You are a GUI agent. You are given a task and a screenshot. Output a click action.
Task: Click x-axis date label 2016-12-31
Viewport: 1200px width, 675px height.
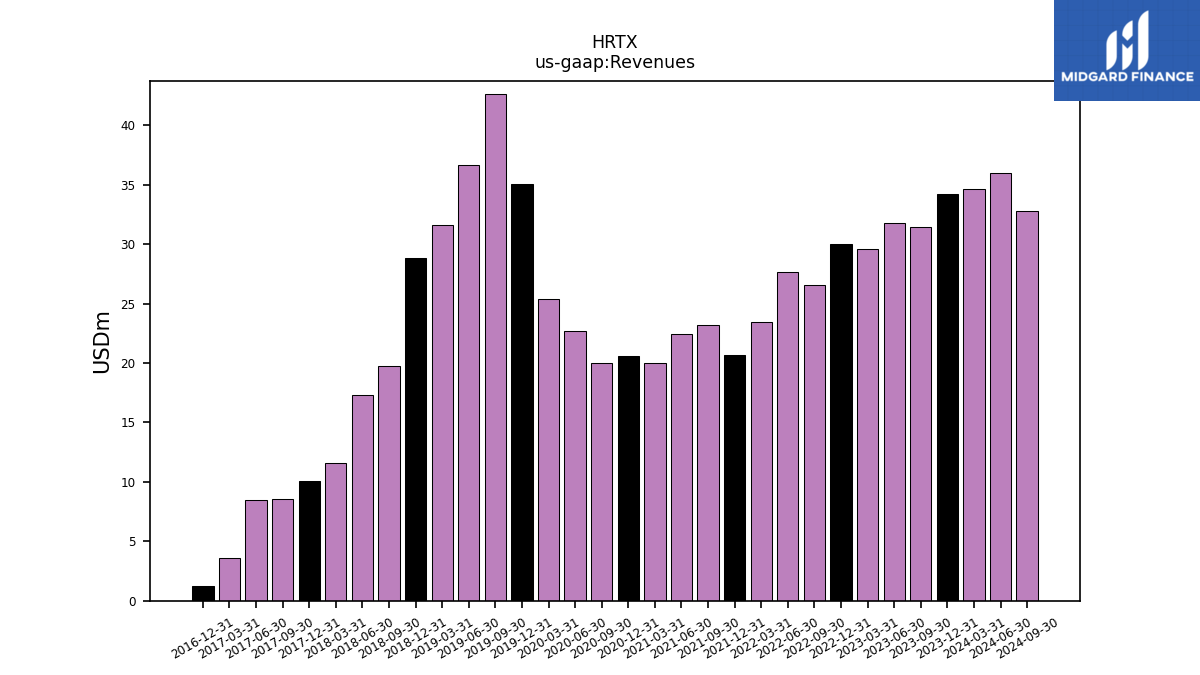coord(203,638)
